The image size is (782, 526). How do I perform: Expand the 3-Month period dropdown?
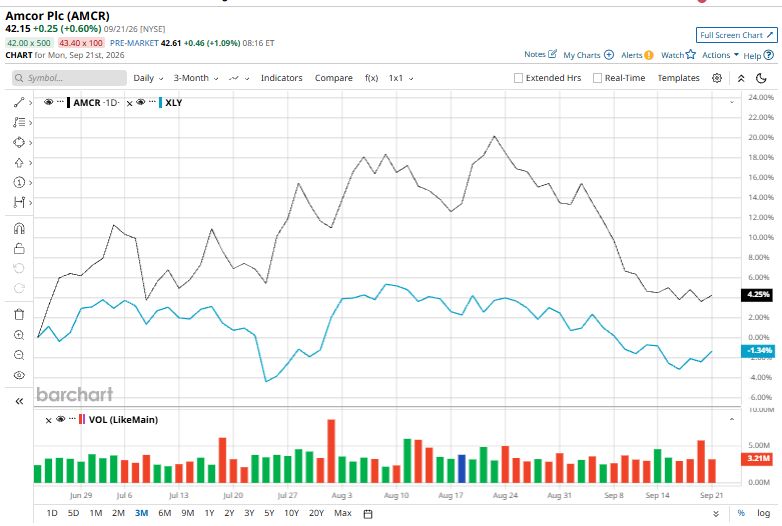click(196, 78)
